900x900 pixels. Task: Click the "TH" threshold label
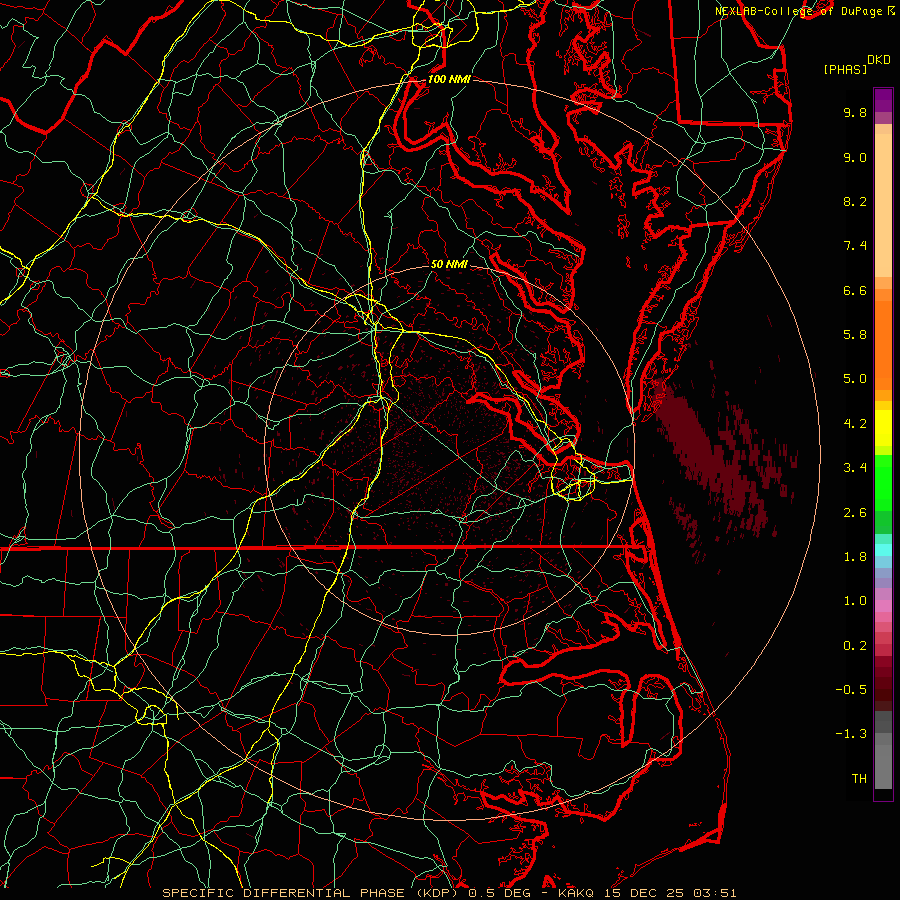click(859, 779)
